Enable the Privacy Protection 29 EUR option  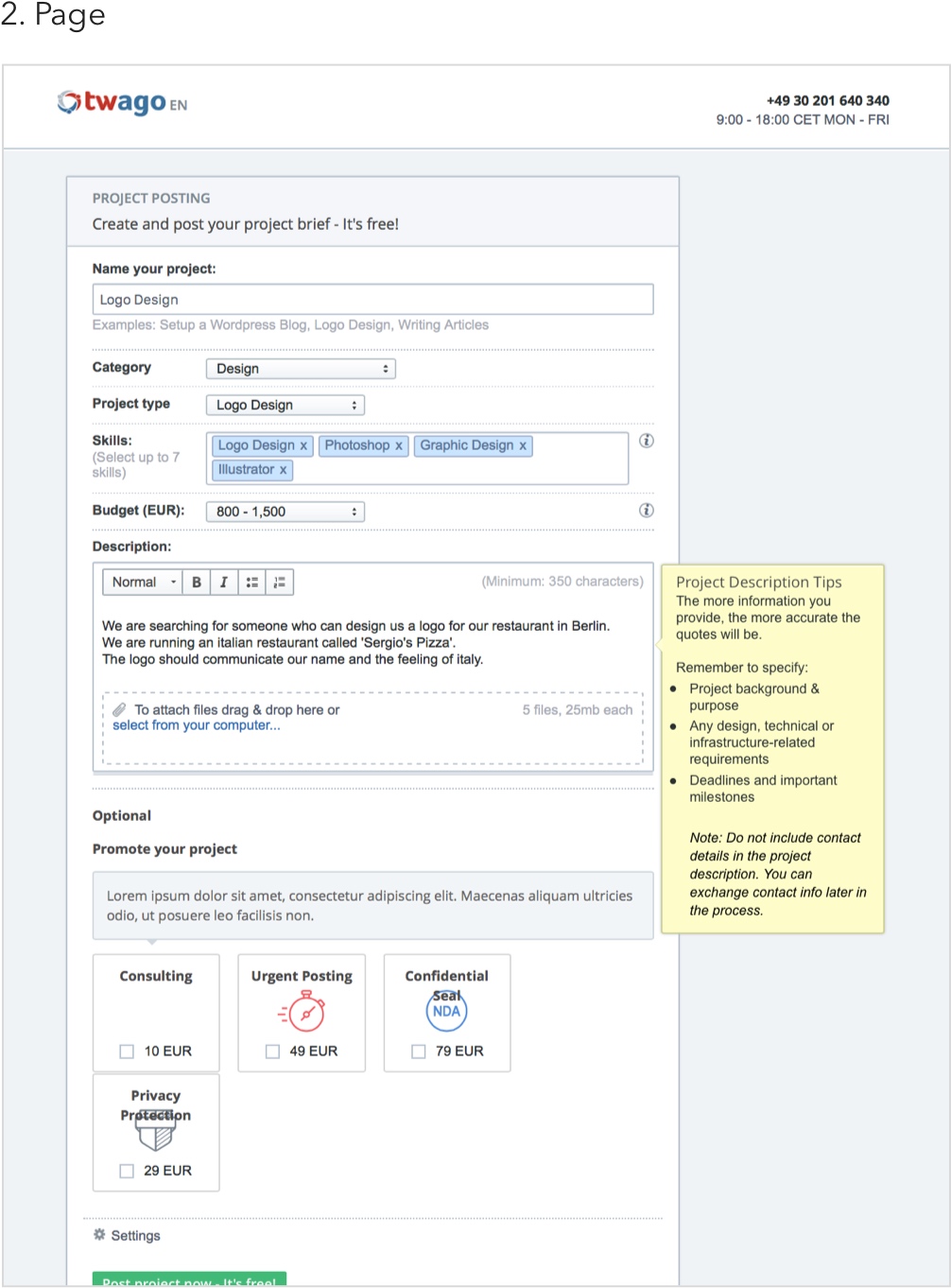coord(127,1171)
